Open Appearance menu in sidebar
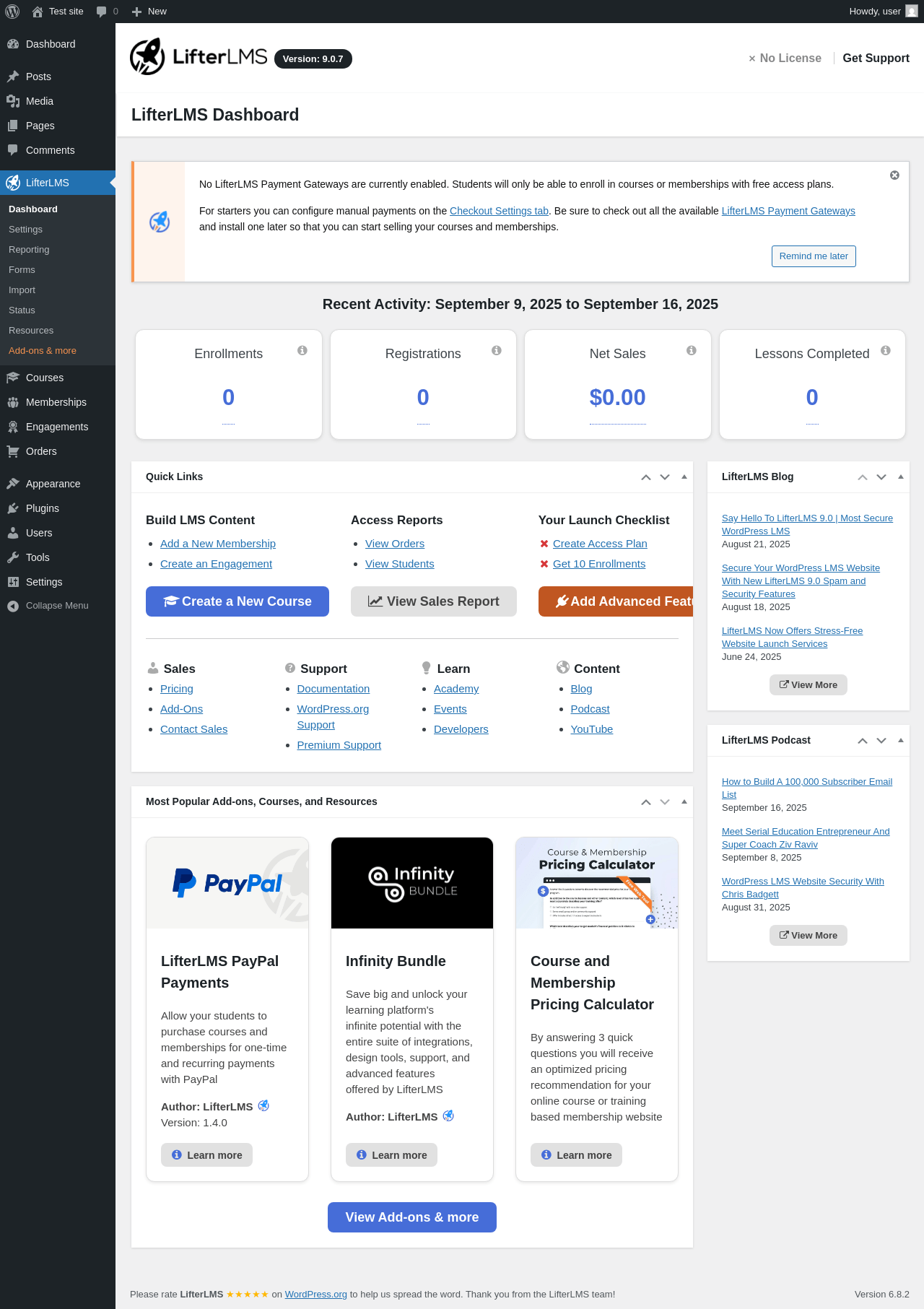This screenshot has height=1309, width=924. pyautogui.click(x=58, y=484)
